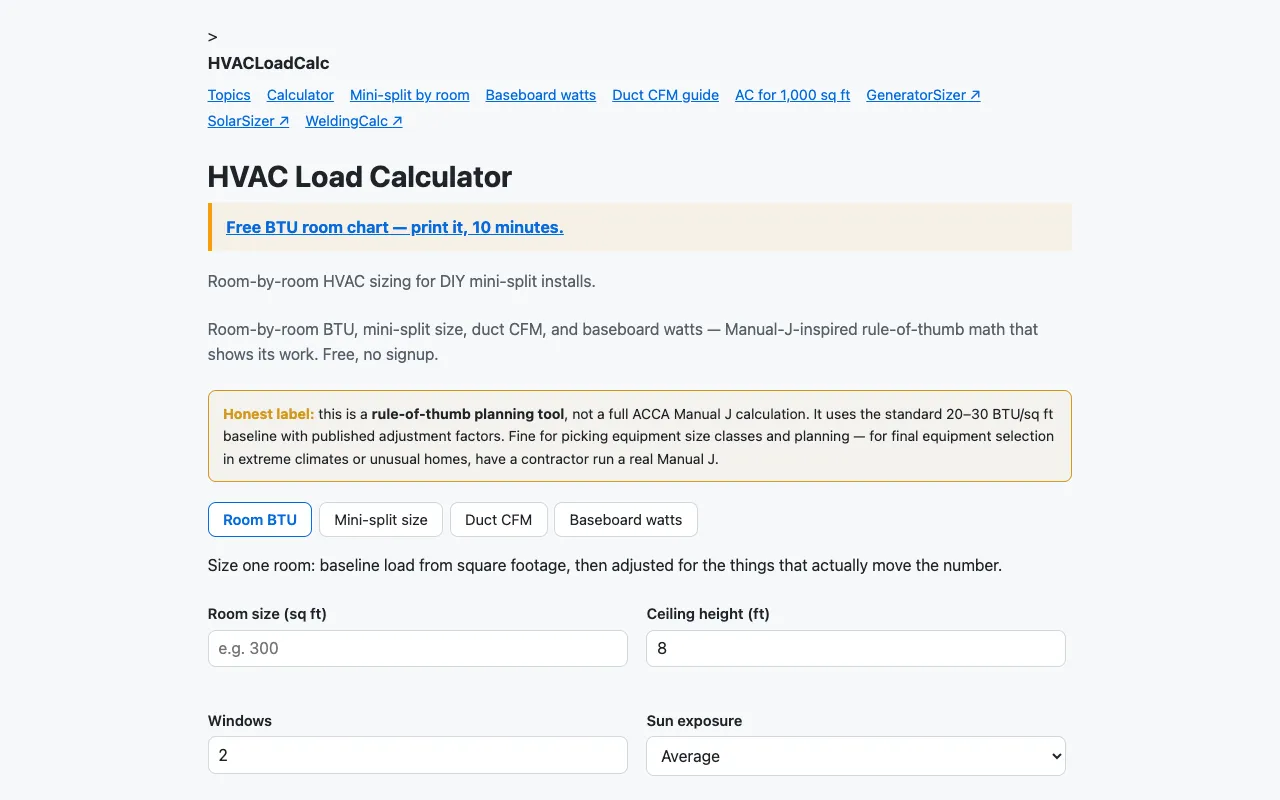Select the Room BTU tab
This screenshot has width=1280, height=800.
coord(260,520)
